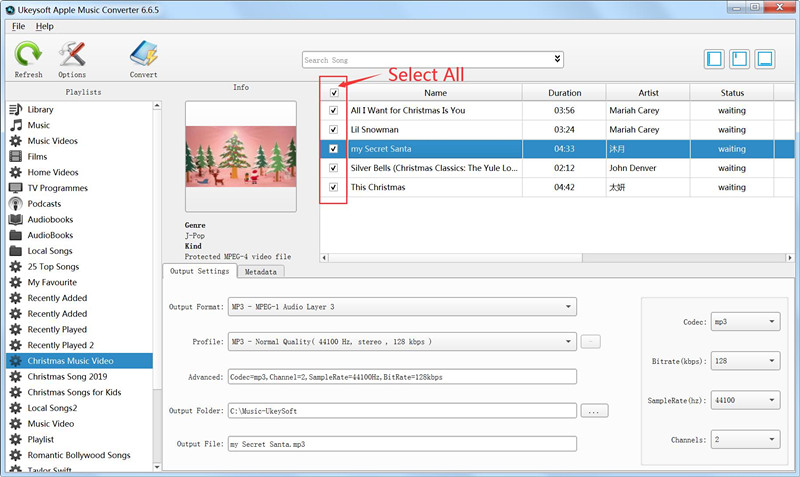This screenshot has width=800, height=477.
Task: Select the Music Video playlist
Action: click(x=51, y=423)
